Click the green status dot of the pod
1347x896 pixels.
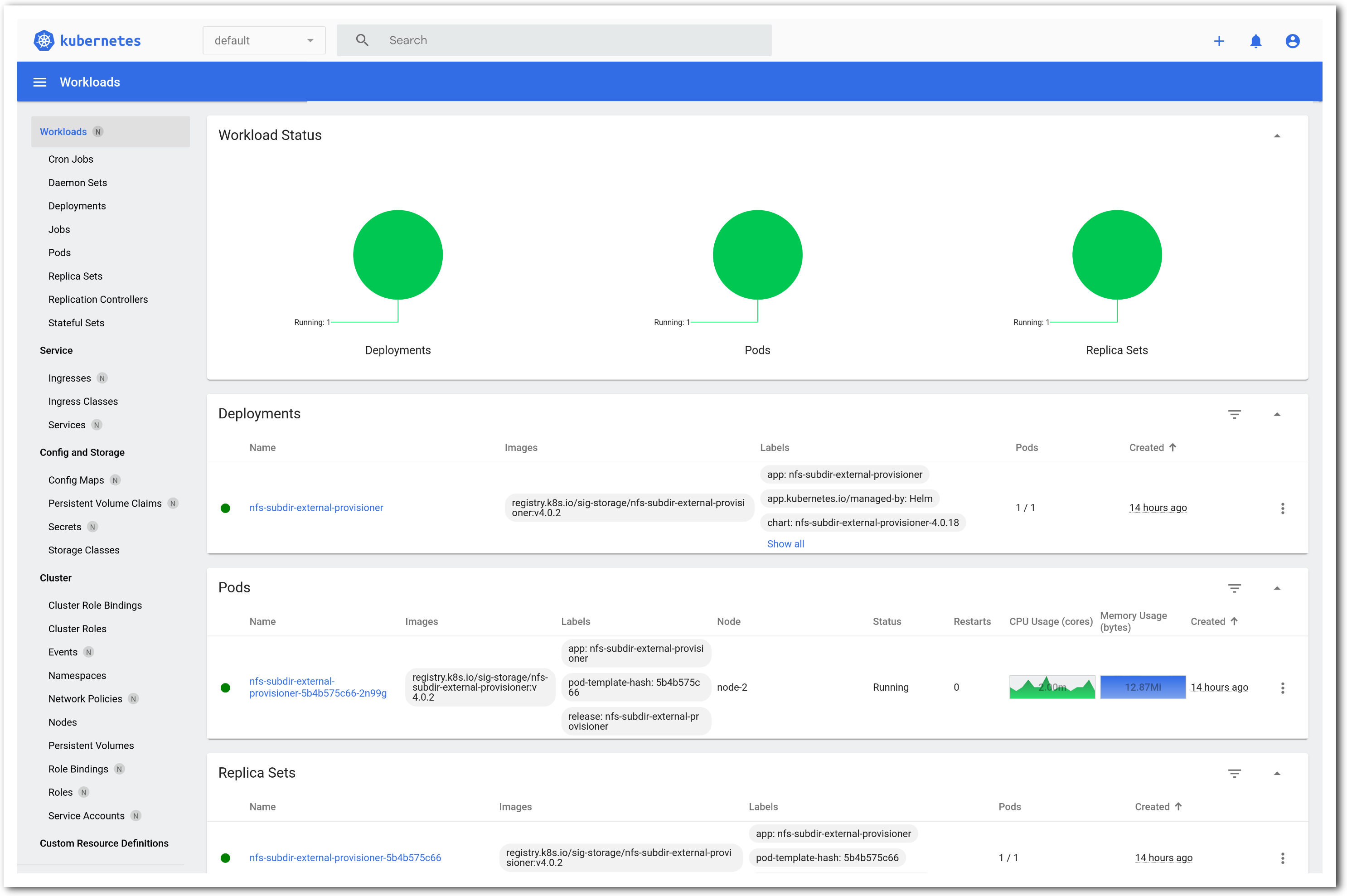pos(225,688)
